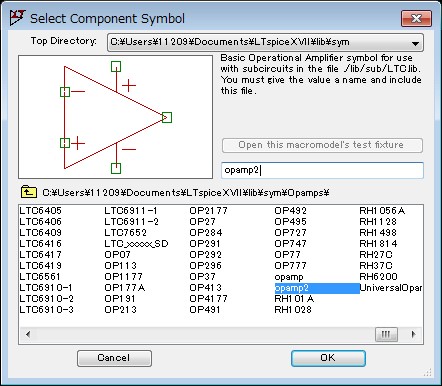Choose the RH1028 symbol
This screenshot has width=442, height=386.
pyautogui.click(x=293, y=310)
